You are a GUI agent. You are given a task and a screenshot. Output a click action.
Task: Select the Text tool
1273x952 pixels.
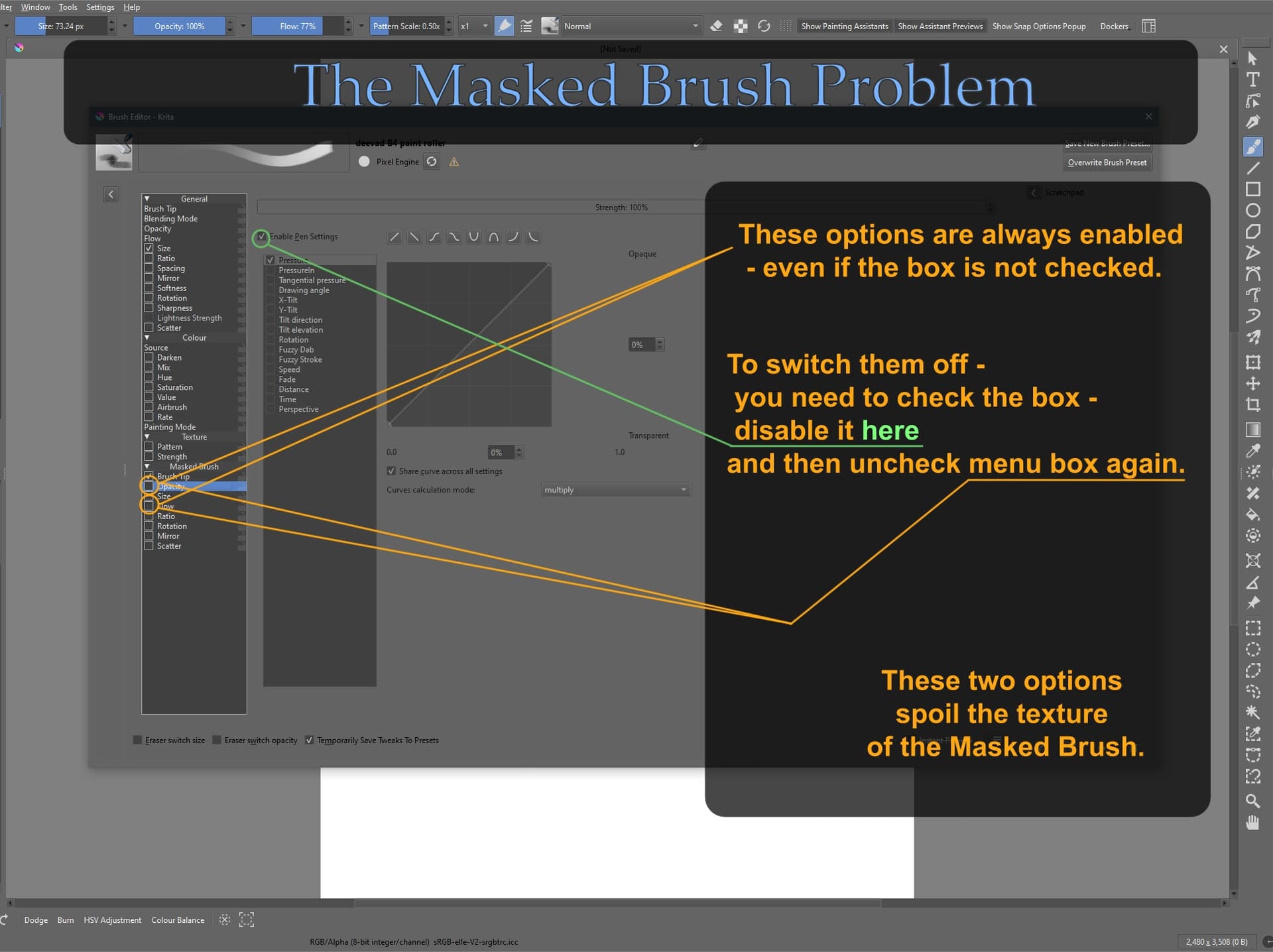pos(1252,80)
